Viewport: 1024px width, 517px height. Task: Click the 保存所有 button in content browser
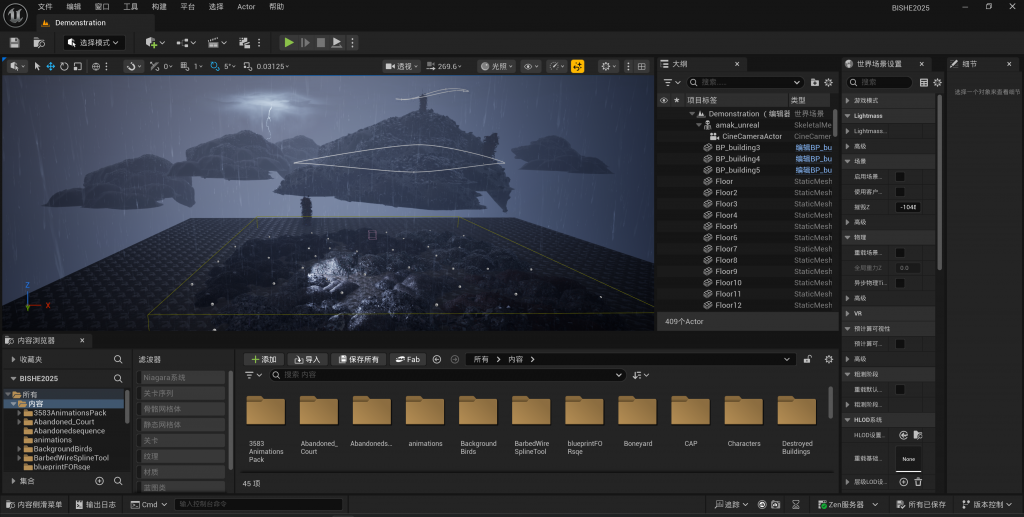pyautogui.click(x=357, y=359)
